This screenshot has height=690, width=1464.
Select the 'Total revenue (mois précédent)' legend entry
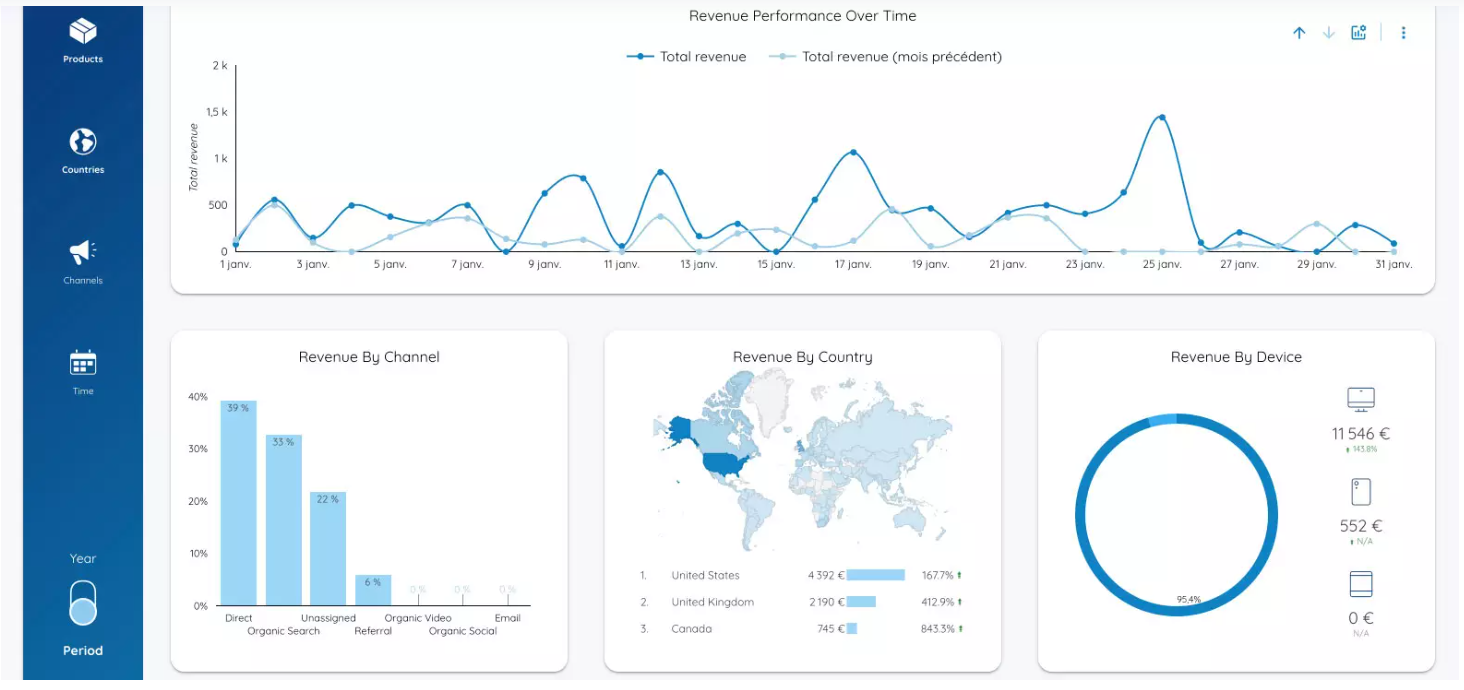886,57
